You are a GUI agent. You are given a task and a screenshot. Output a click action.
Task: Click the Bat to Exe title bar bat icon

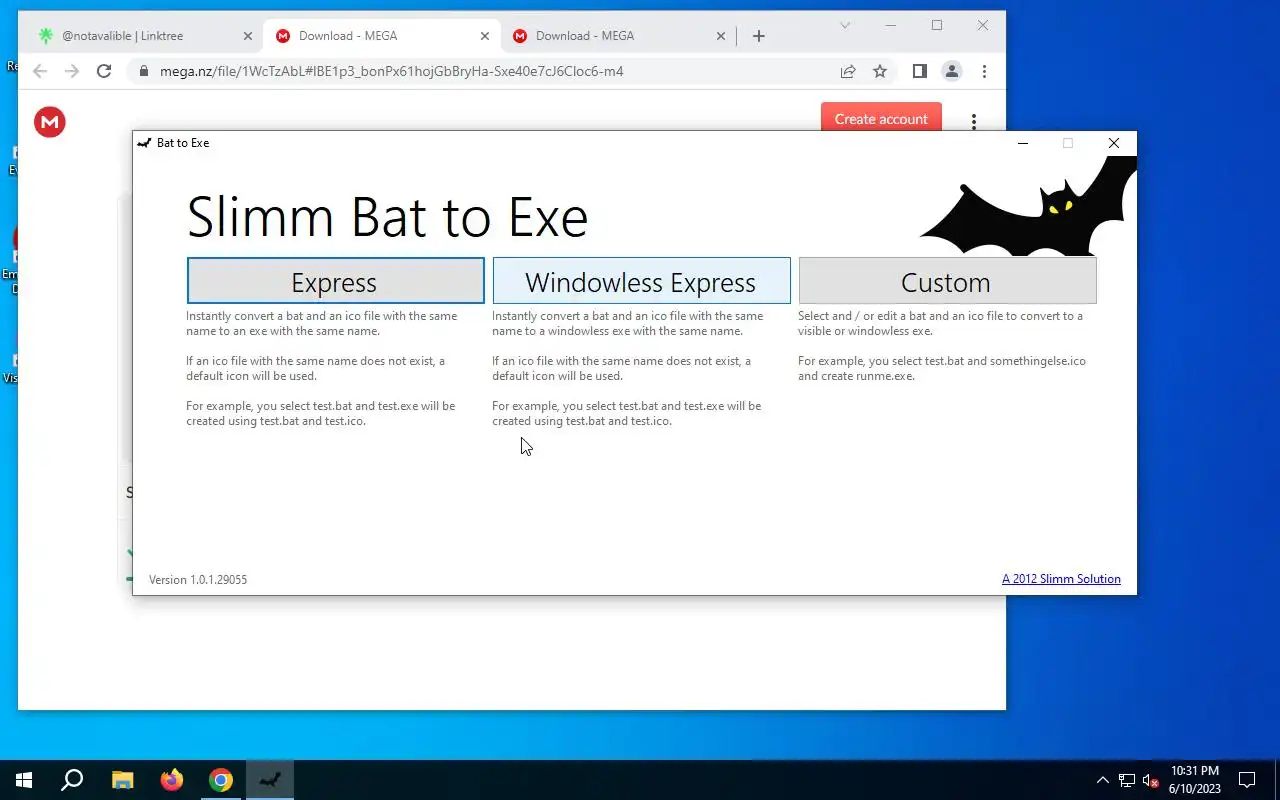(x=145, y=143)
